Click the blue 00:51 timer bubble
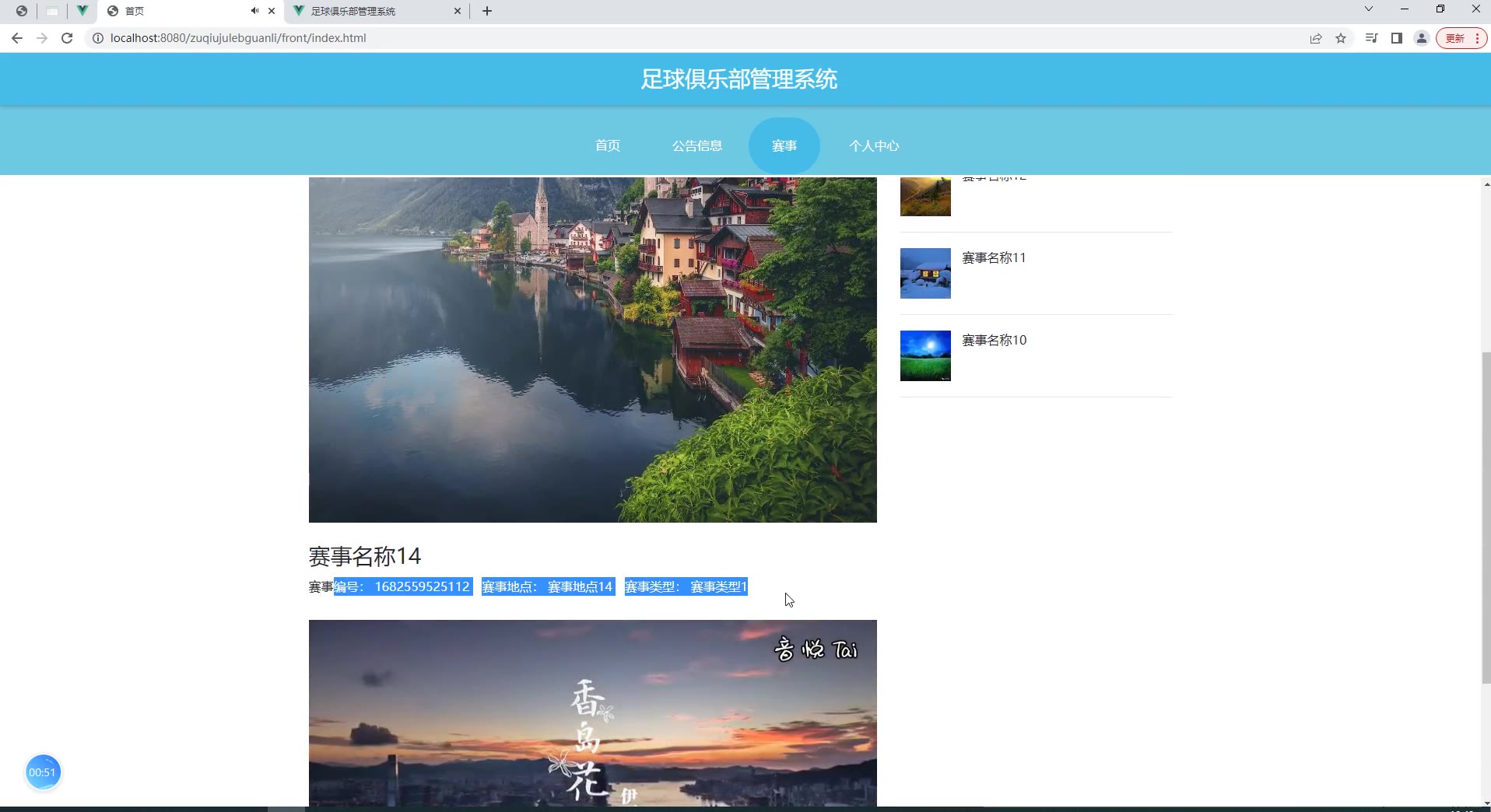Image resolution: width=1491 pixels, height=812 pixels. pos(43,772)
